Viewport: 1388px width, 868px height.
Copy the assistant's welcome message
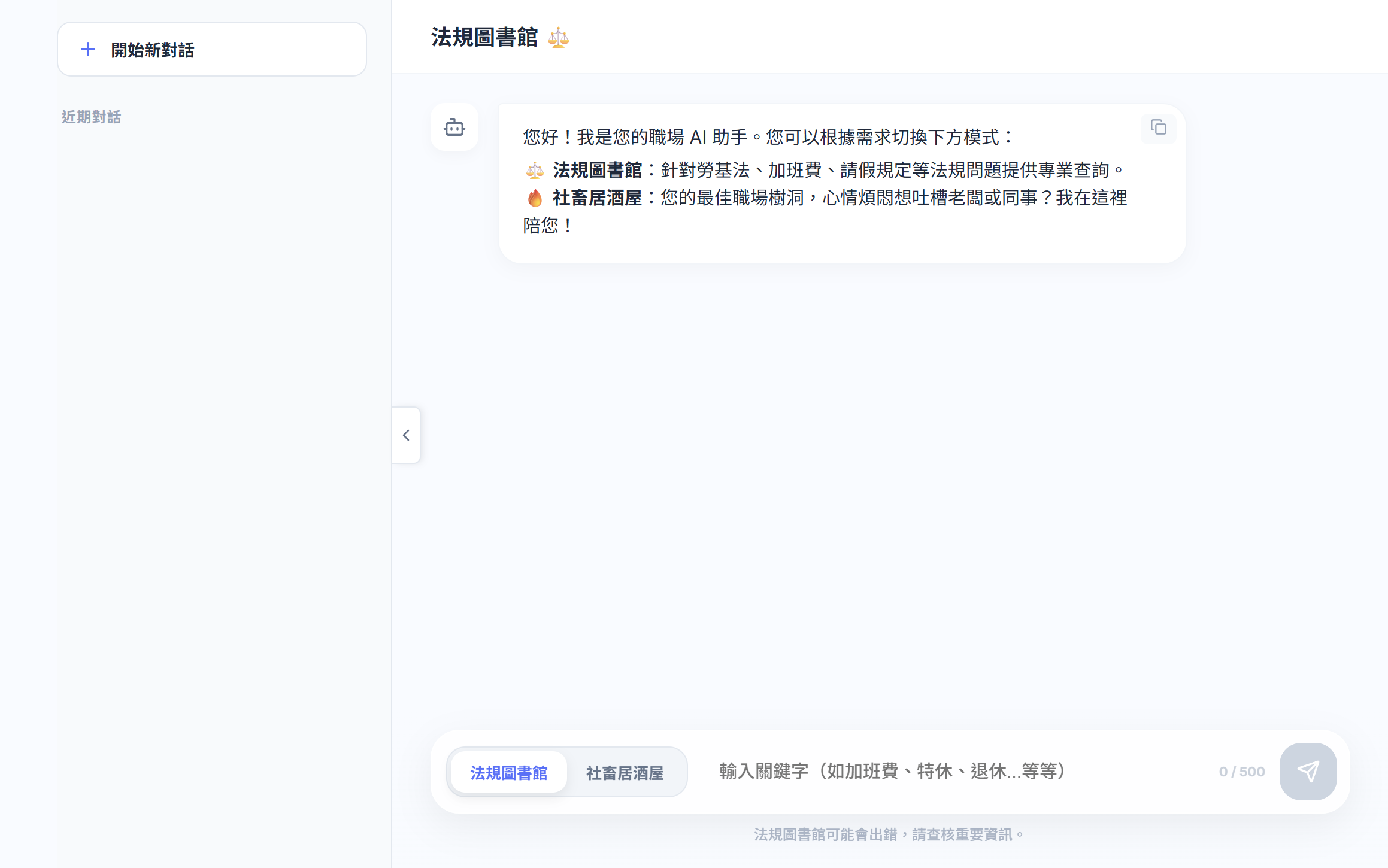(x=1158, y=128)
